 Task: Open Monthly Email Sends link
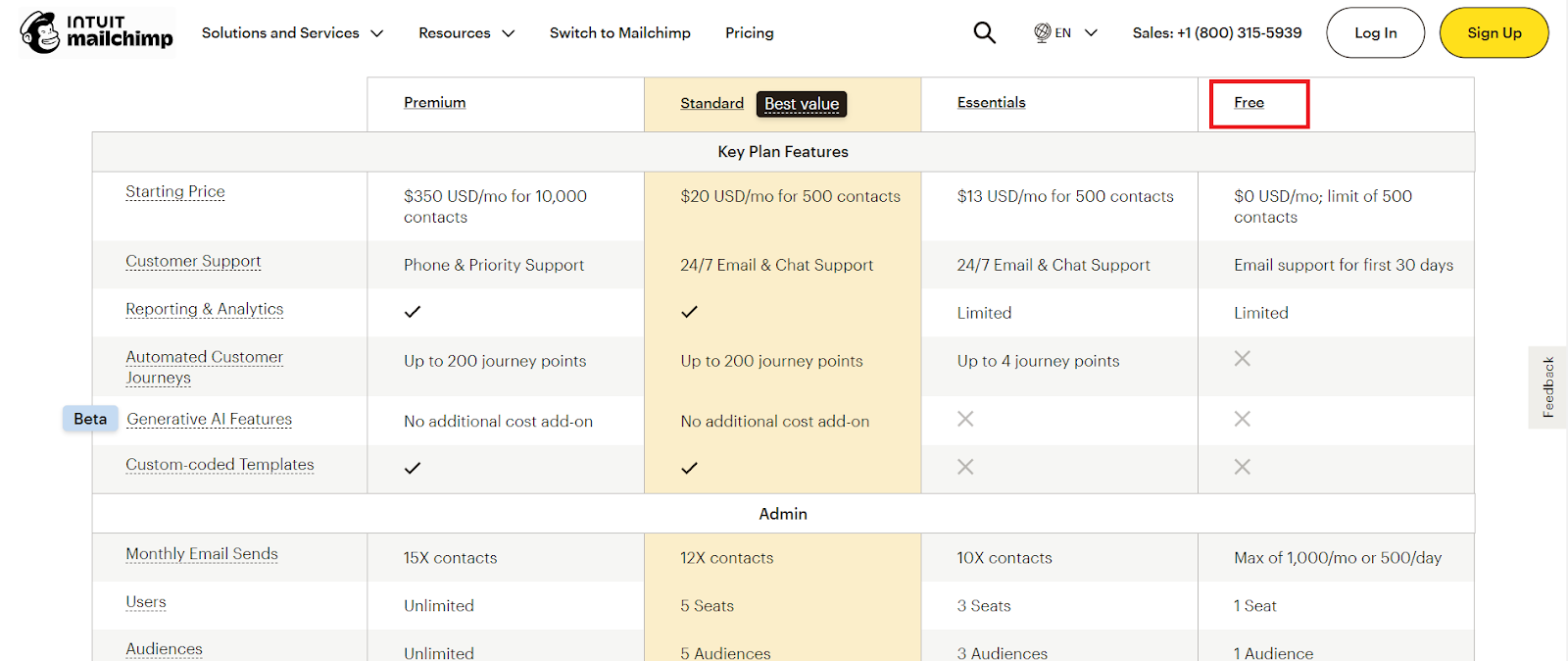[x=202, y=553]
